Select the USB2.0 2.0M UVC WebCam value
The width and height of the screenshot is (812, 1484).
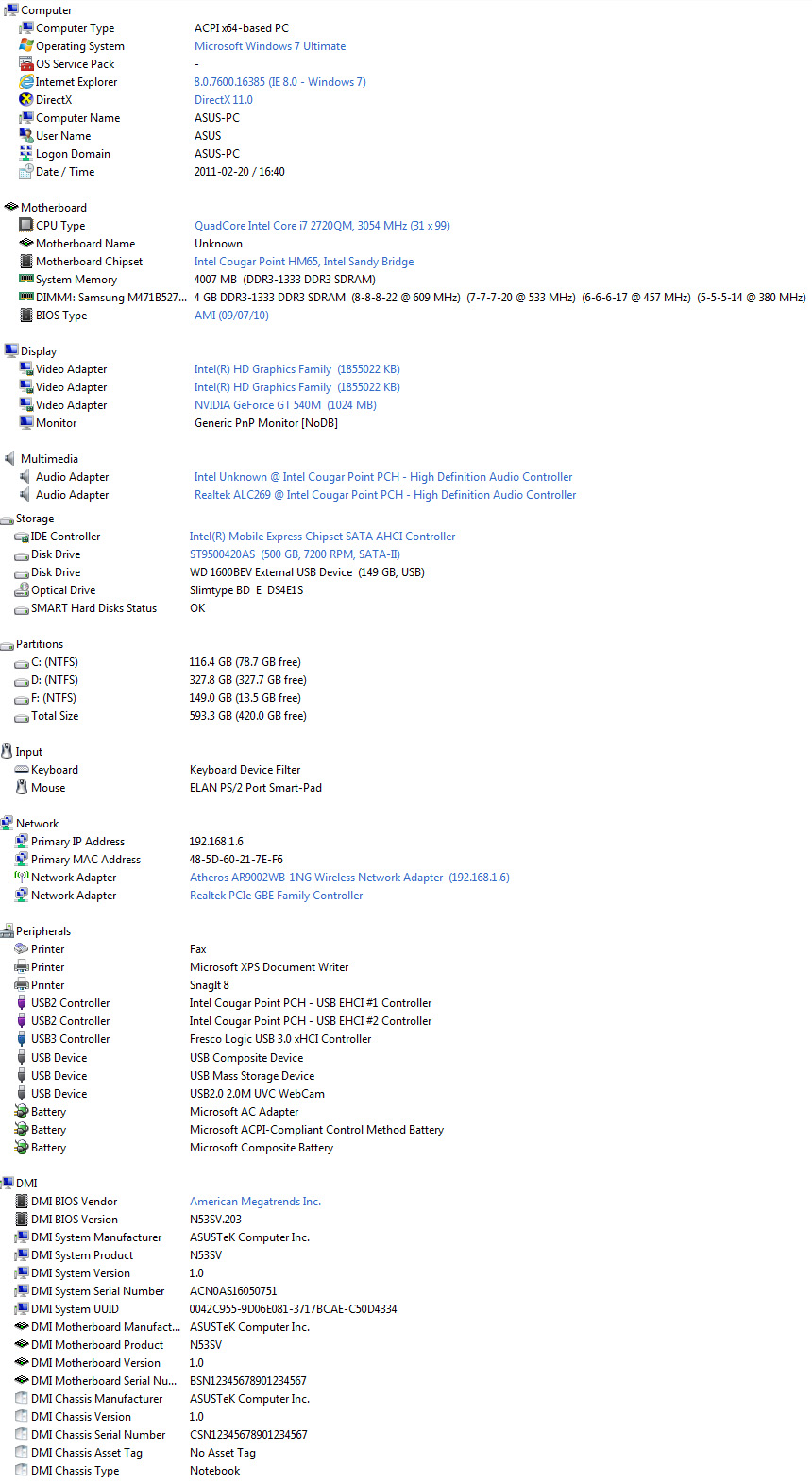coord(257,1093)
